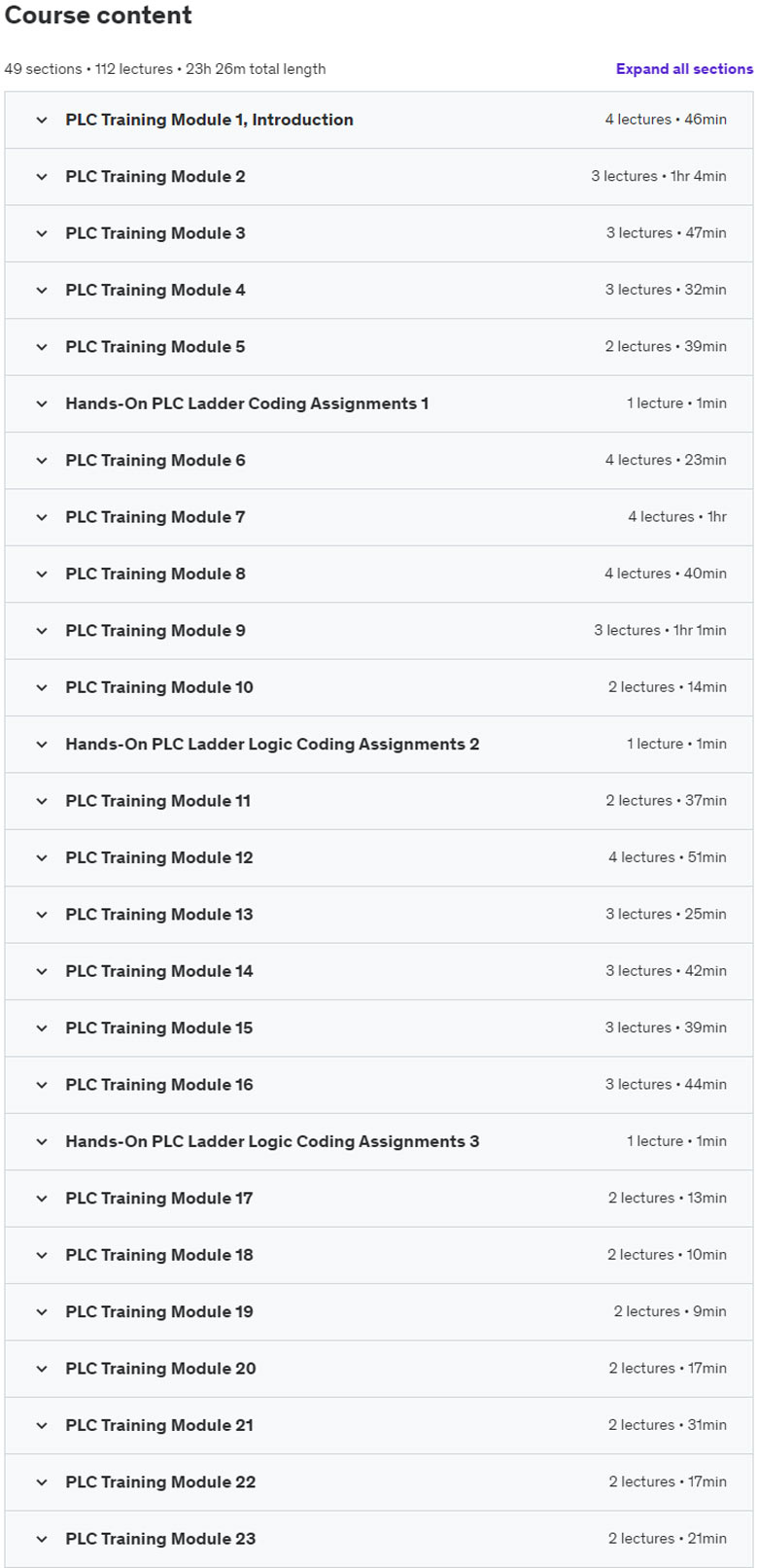Viewport: 758px width, 1568px height.
Task: Open PLC Training Module 3 section title
Action: coord(155,233)
